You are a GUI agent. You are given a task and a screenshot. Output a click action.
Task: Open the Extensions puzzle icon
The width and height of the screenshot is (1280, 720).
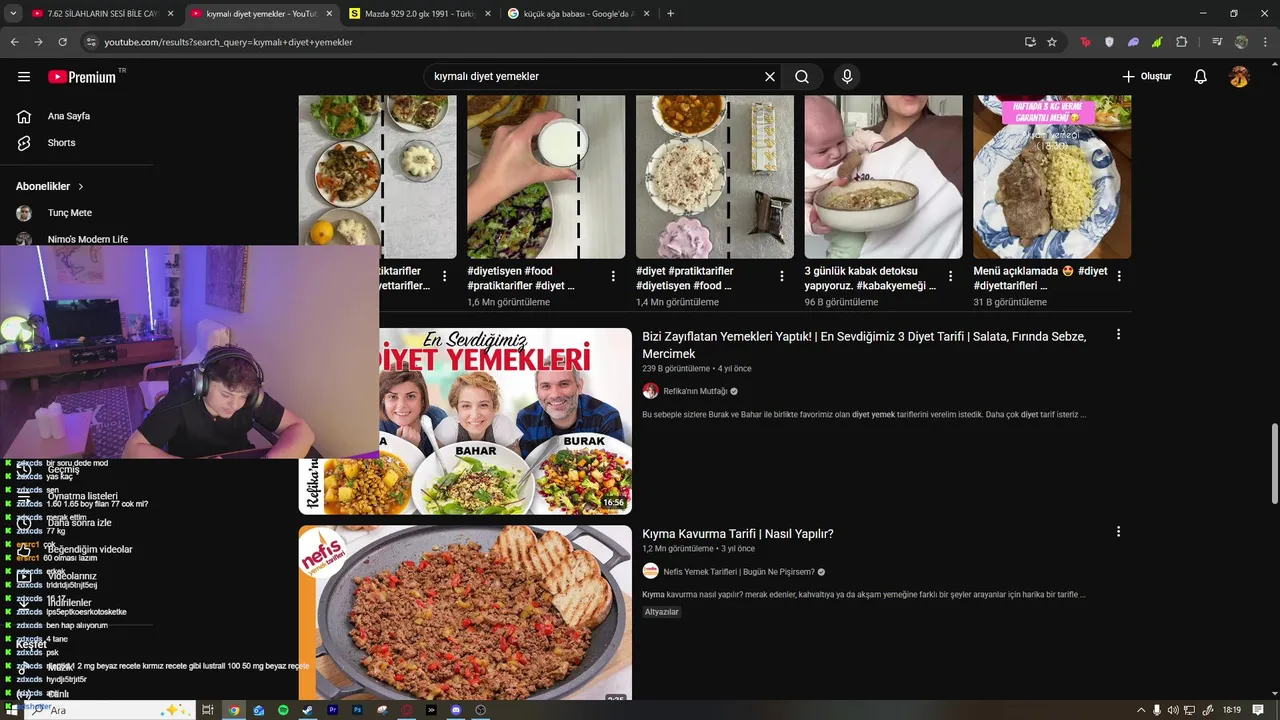(x=1182, y=42)
